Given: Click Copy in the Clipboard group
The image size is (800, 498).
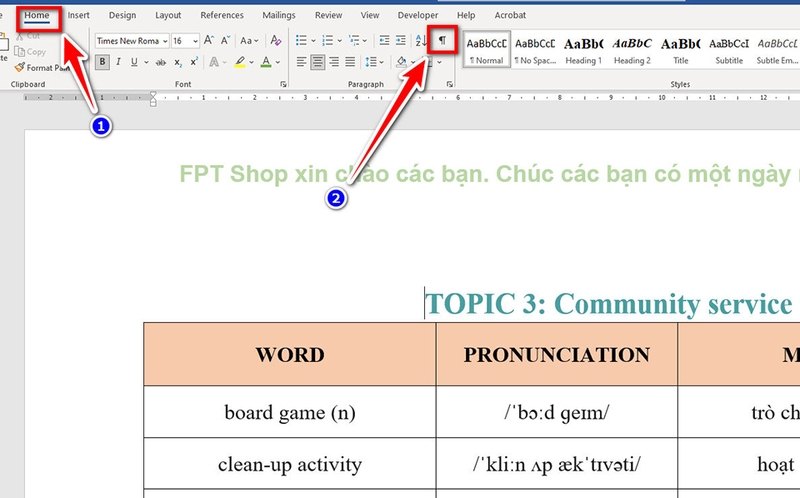Looking at the screenshot, I should coord(30,52).
